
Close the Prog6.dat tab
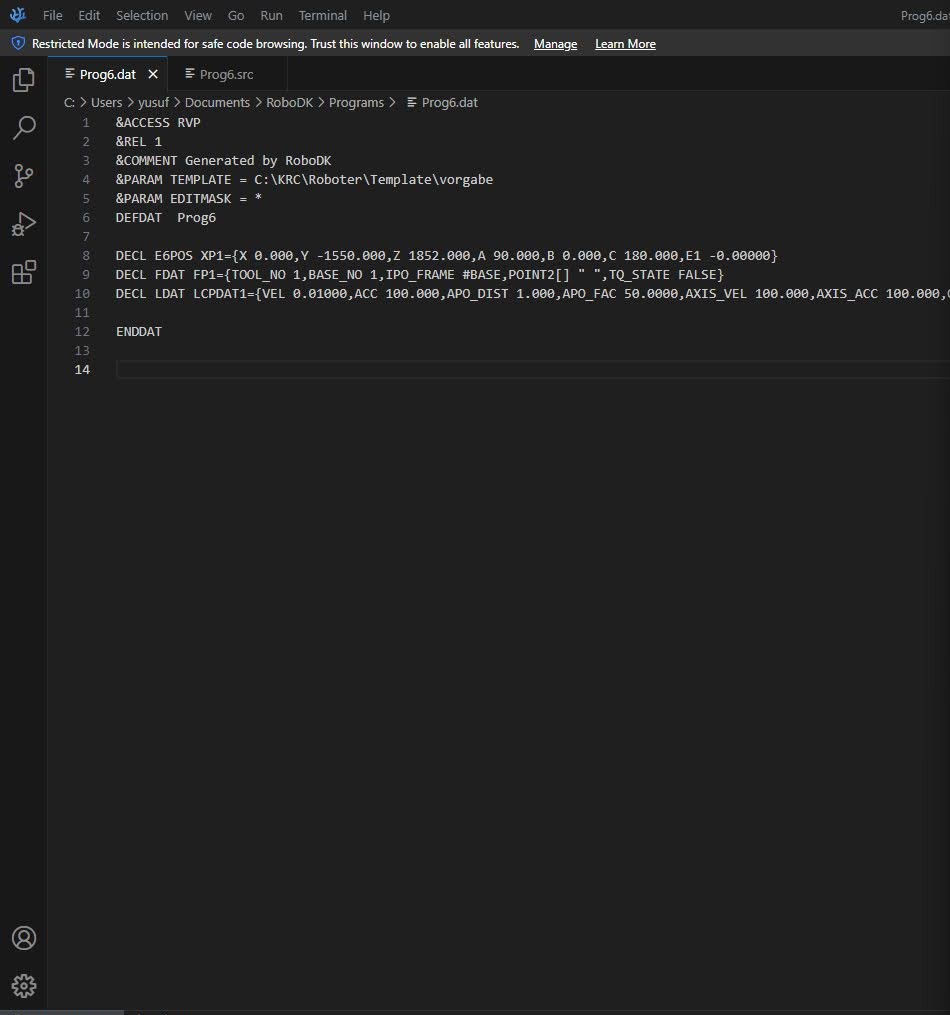153,75
